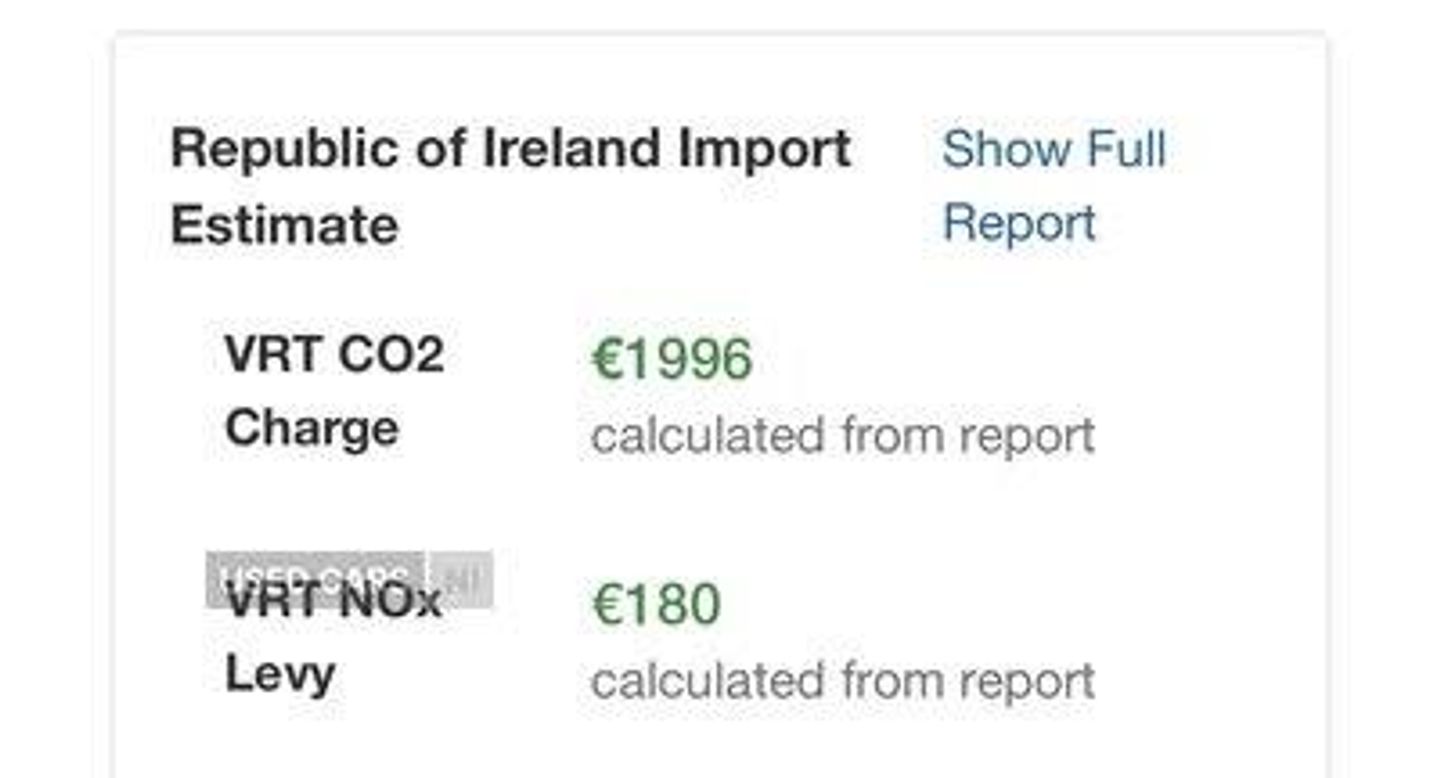The width and height of the screenshot is (1440, 778).
Task: Click the word Report in the blue link
Action: click(x=1019, y=223)
